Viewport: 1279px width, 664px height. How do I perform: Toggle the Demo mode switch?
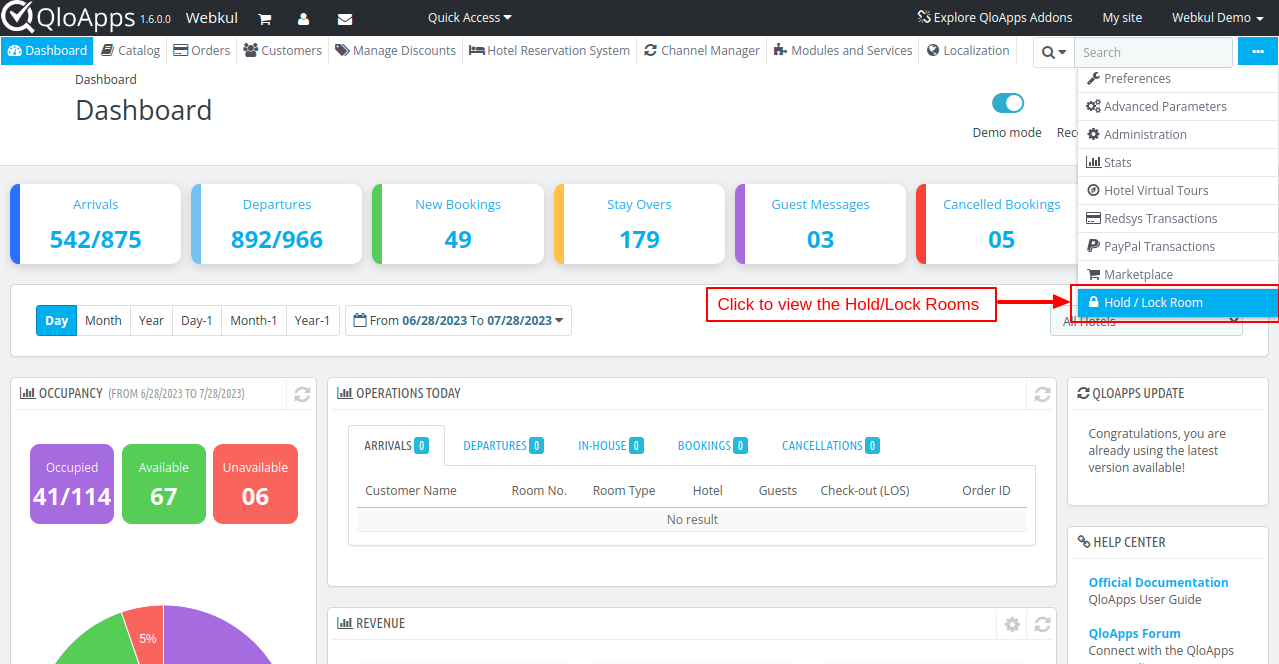pyautogui.click(x=1008, y=103)
